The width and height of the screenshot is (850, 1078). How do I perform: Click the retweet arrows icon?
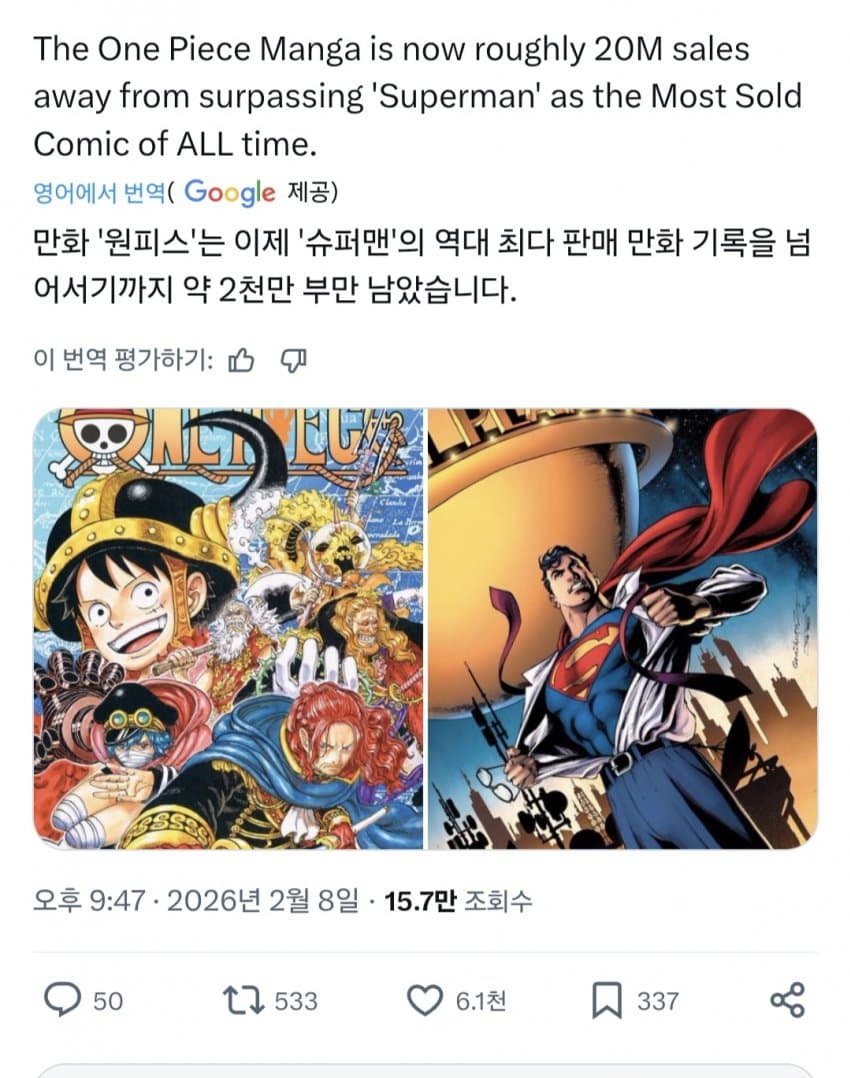click(x=243, y=1000)
